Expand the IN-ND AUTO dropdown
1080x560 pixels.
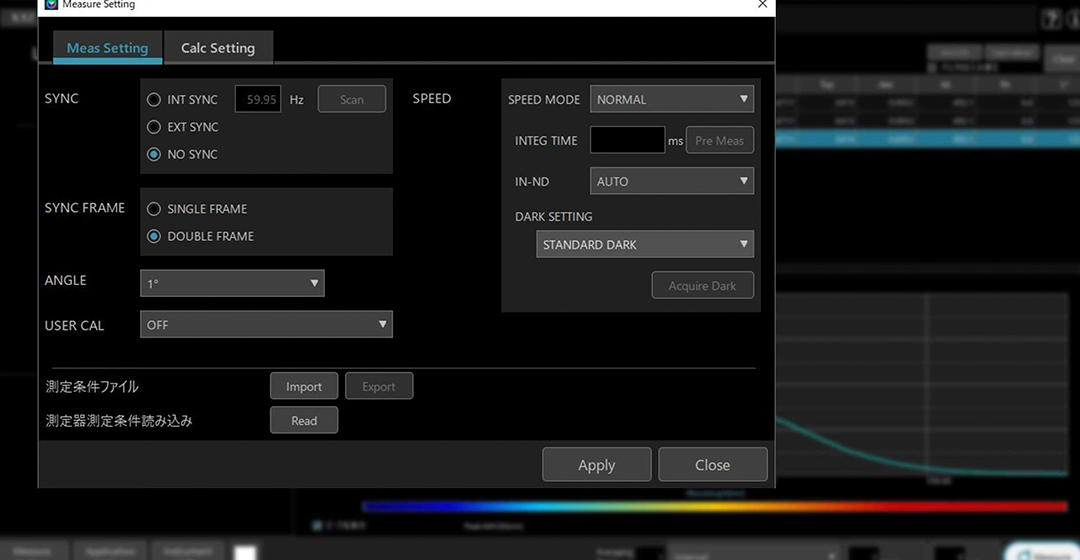tap(671, 181)
